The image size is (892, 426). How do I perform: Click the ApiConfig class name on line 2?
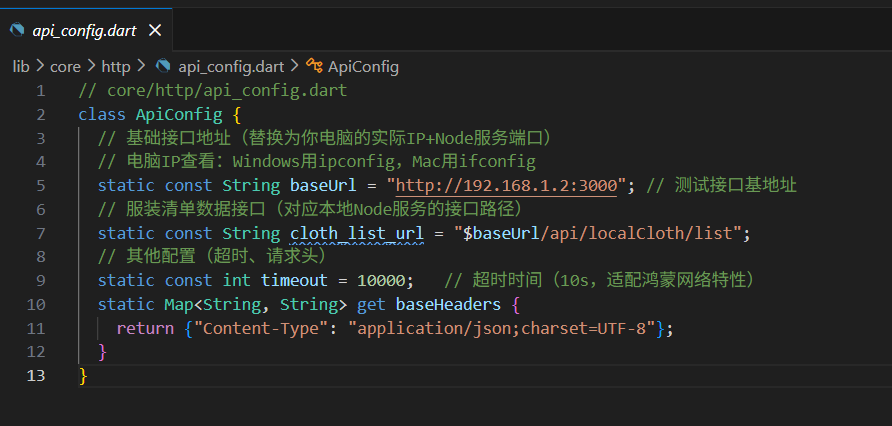[179, 115]
